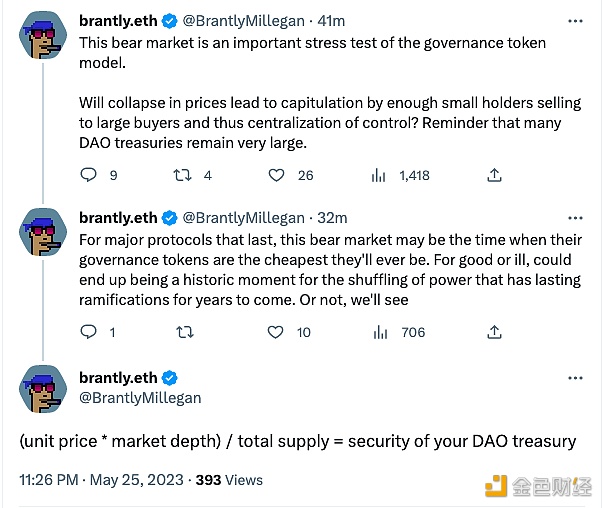This screenshot has height=508, width=603.
Task: Retweet the second tweet about major protocols
Action: (x=183, y=332)
